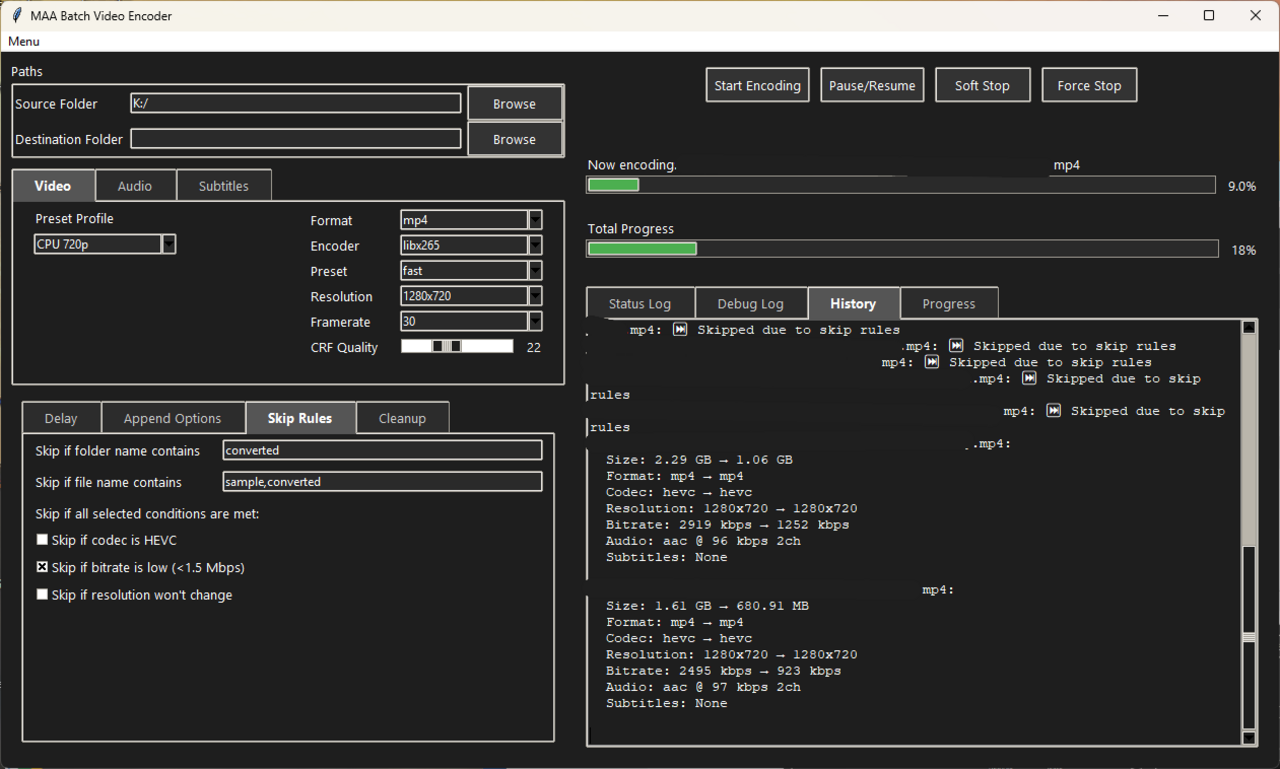Click the current file encoding progress bar
This screenshot has width=1280, height=769.
coord(901,185)
